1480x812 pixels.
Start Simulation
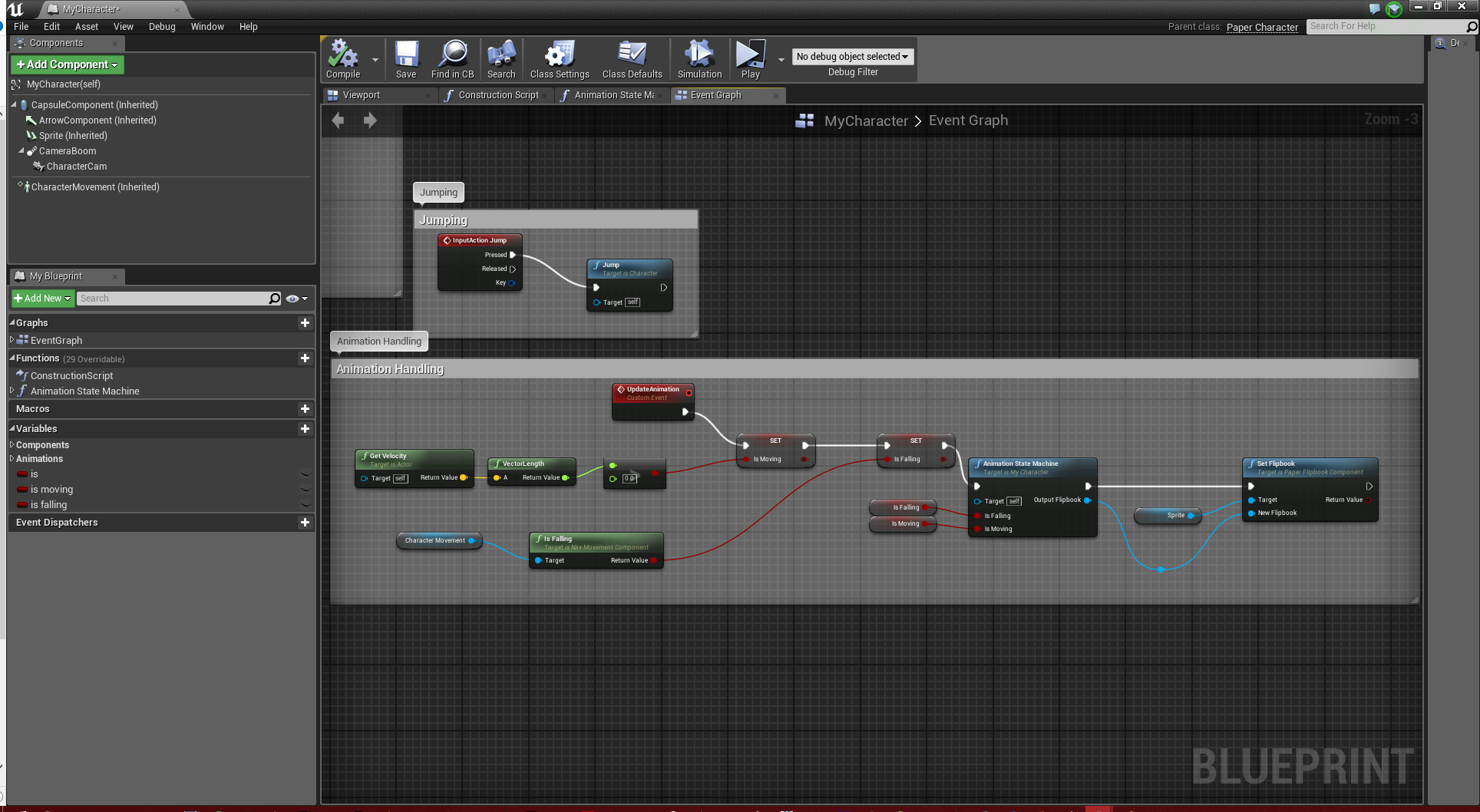pyautogui.click(x=699, y=59)
